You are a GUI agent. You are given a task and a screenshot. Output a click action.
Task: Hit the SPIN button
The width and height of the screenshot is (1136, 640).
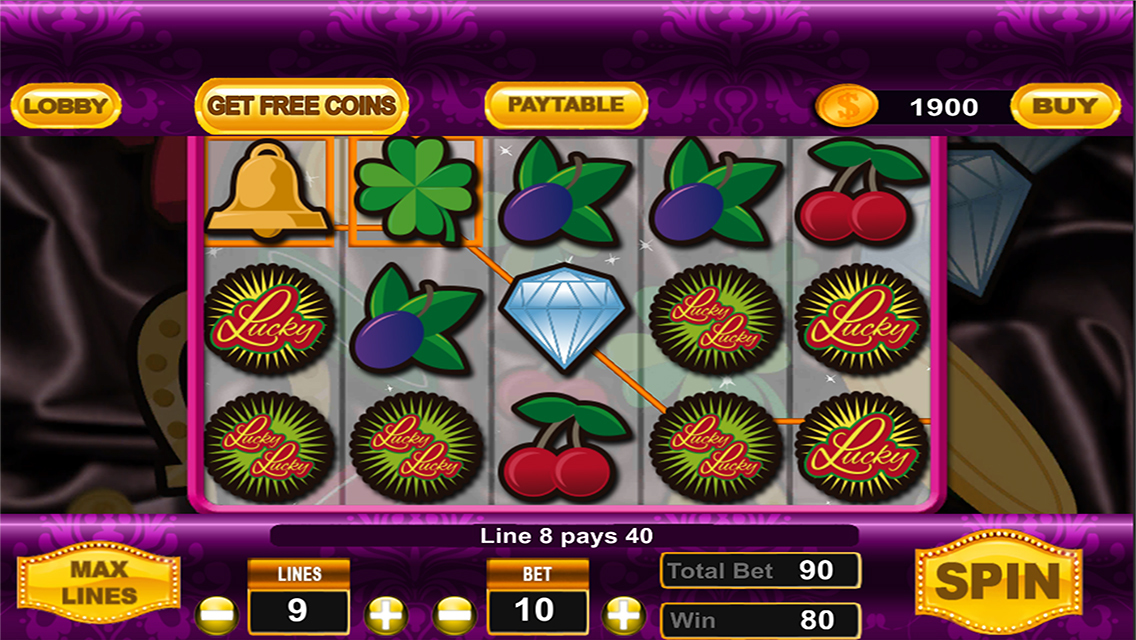pos(998,581)
